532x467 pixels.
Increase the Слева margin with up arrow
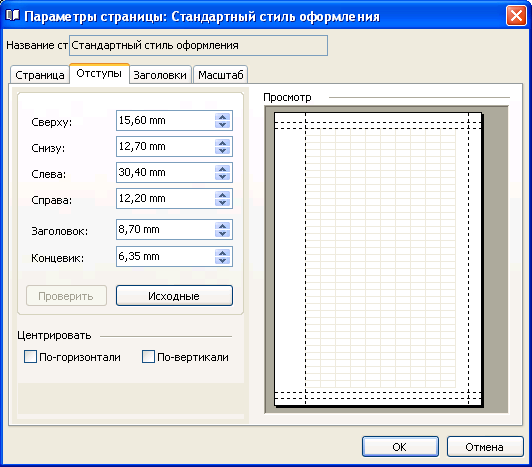[x=223, y=169]
